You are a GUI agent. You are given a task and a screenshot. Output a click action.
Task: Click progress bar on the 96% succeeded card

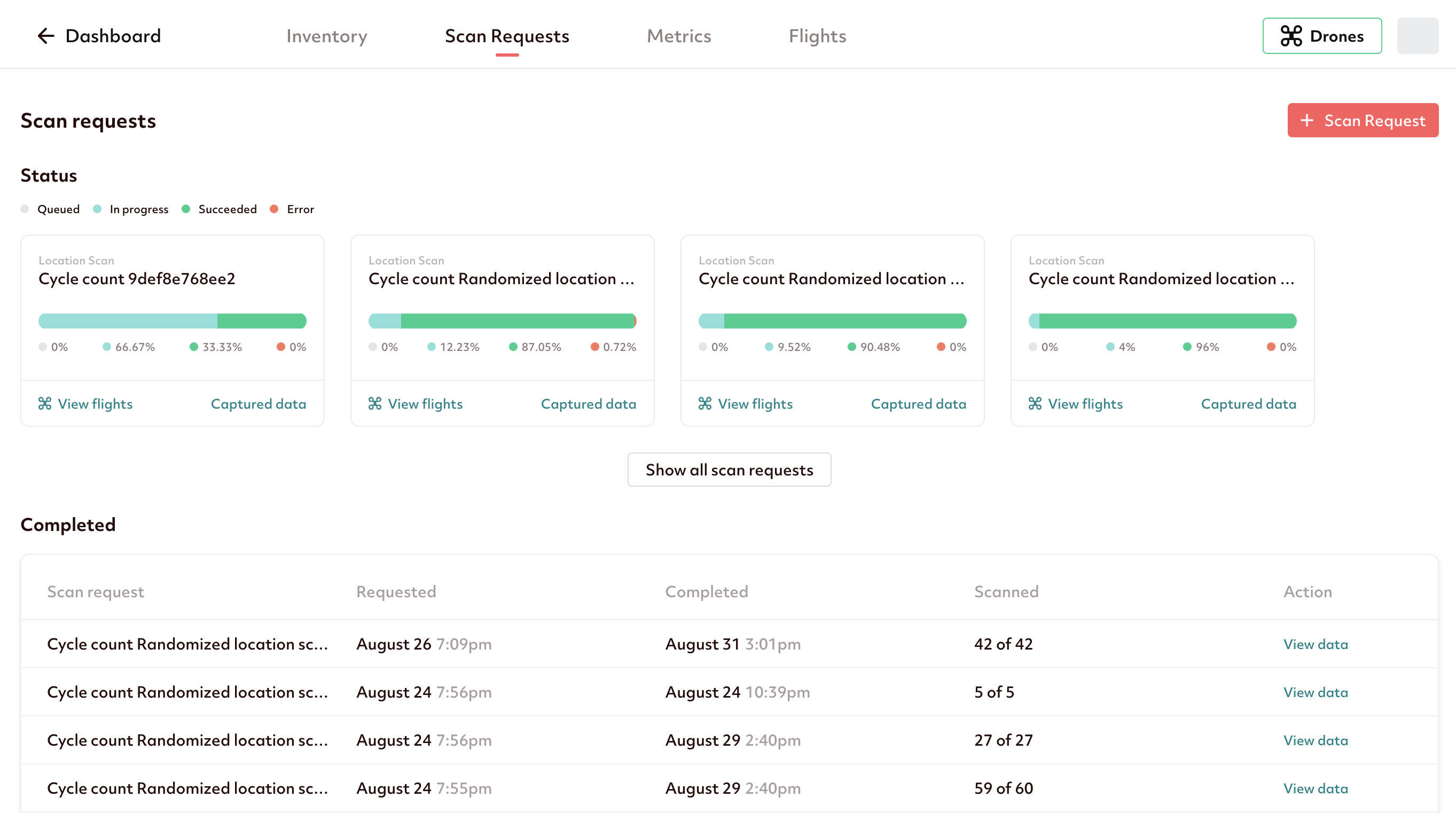click(x=1162, y=321)
